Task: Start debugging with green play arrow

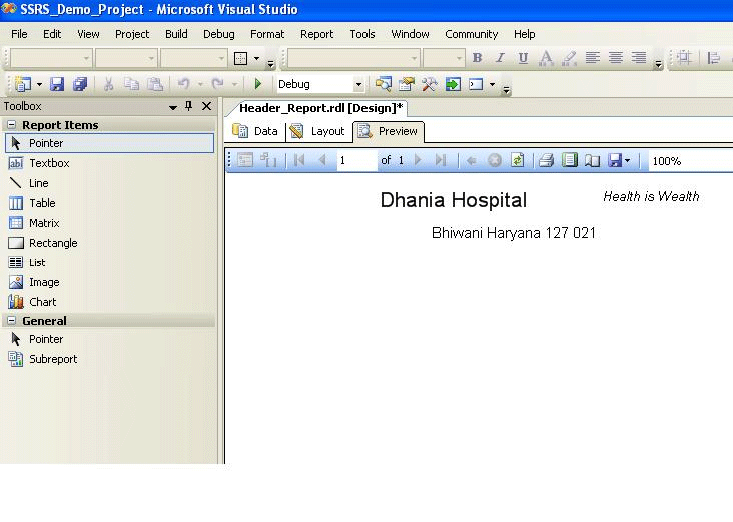Action: click(258, 84)
